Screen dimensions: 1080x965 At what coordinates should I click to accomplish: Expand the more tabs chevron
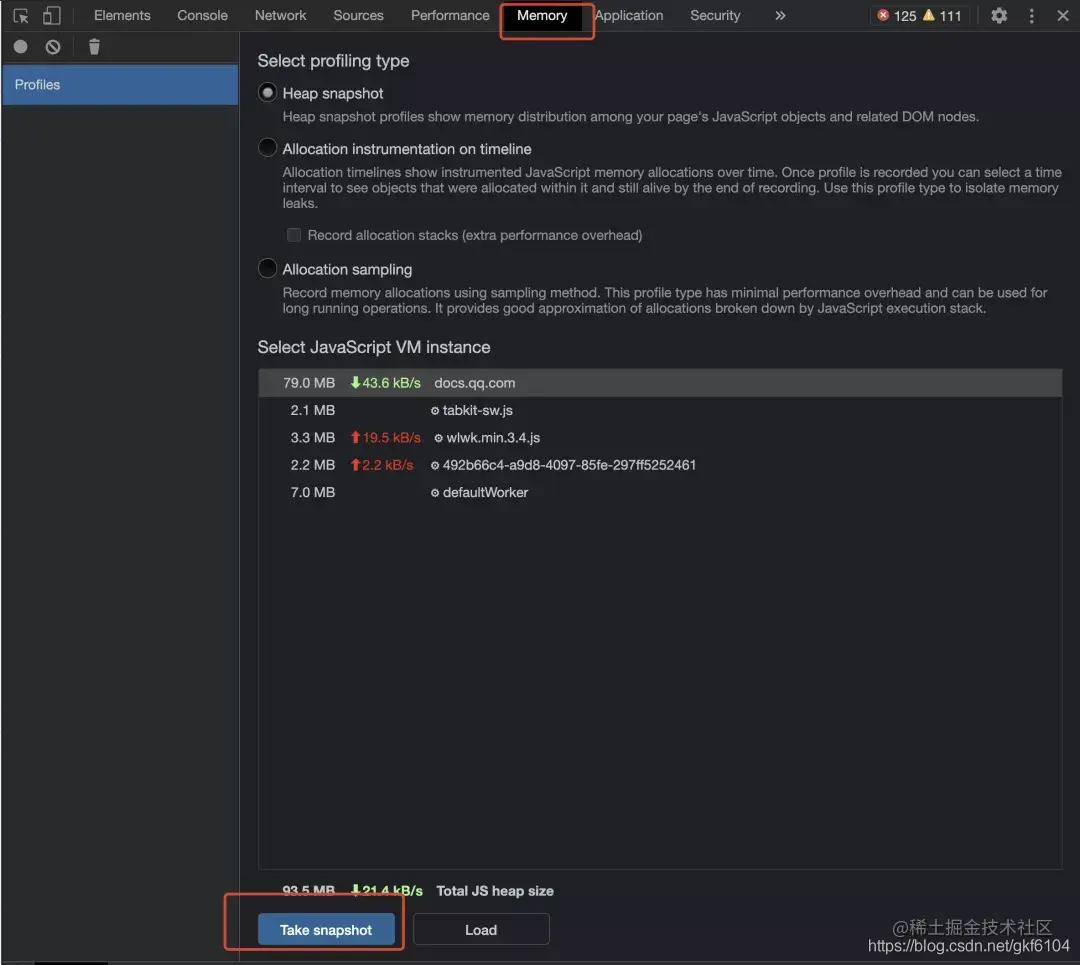click(780, 15)
